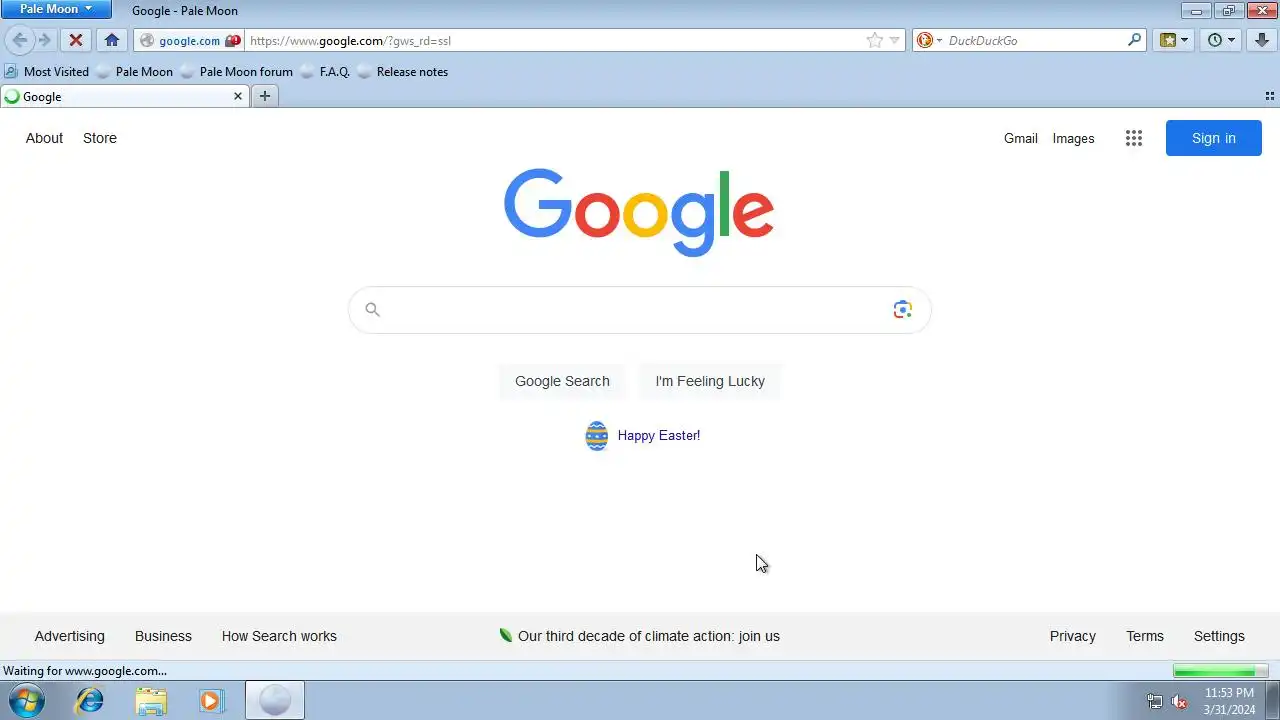Screen dimensions: 1280x720
Task: Open the Pale Moon application menu
Action: click(56, 9)
